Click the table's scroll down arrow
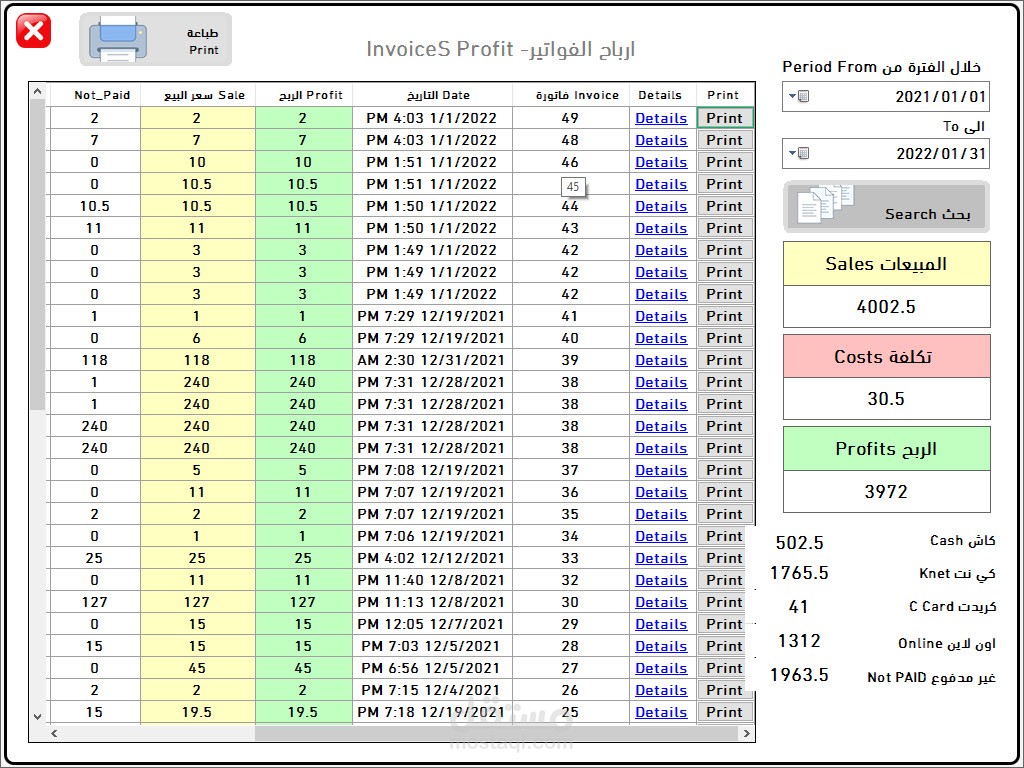1024x768 pixels. (38, 716)
